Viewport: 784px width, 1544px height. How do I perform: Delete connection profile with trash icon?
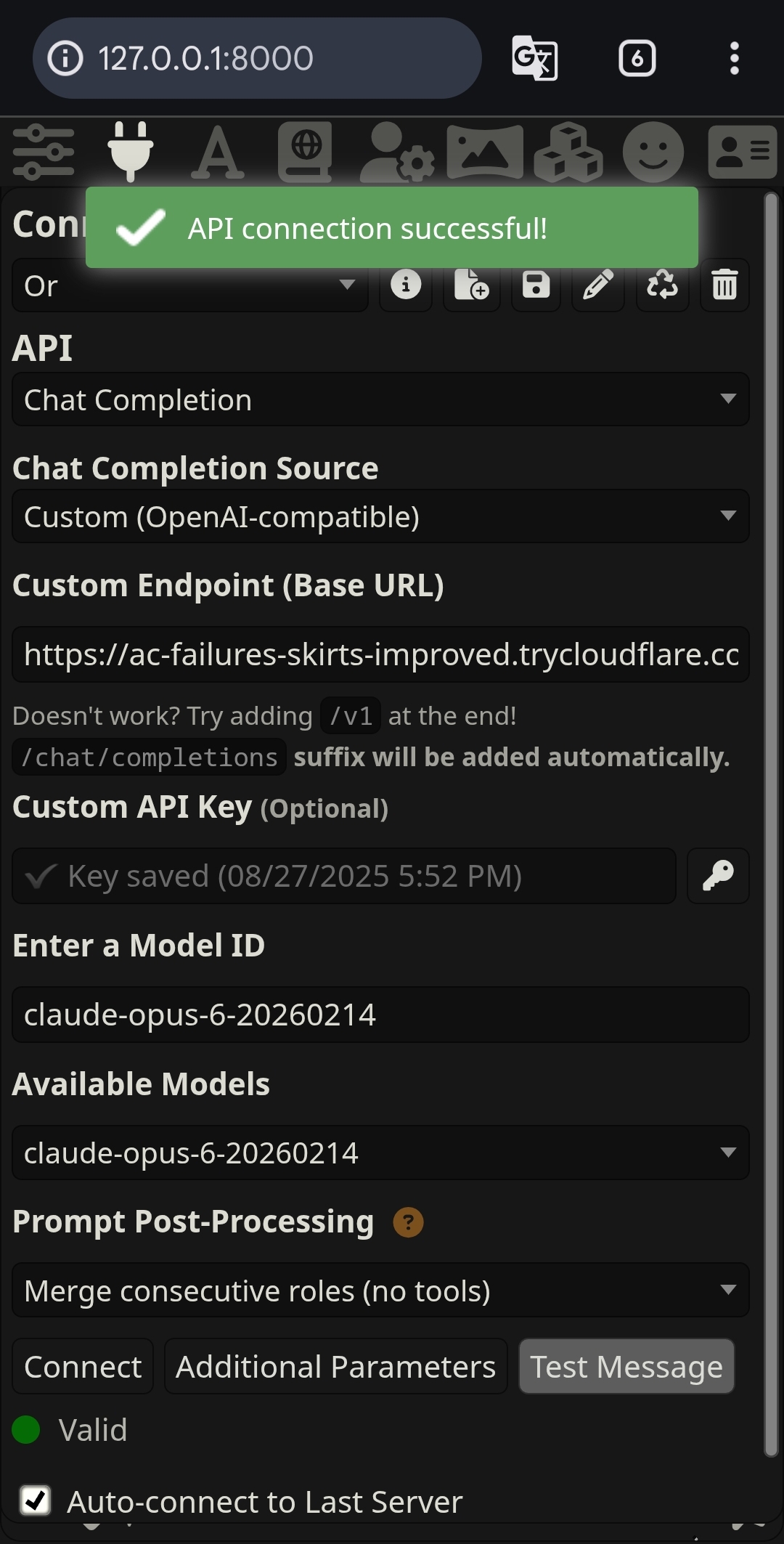tap(724, 285)
